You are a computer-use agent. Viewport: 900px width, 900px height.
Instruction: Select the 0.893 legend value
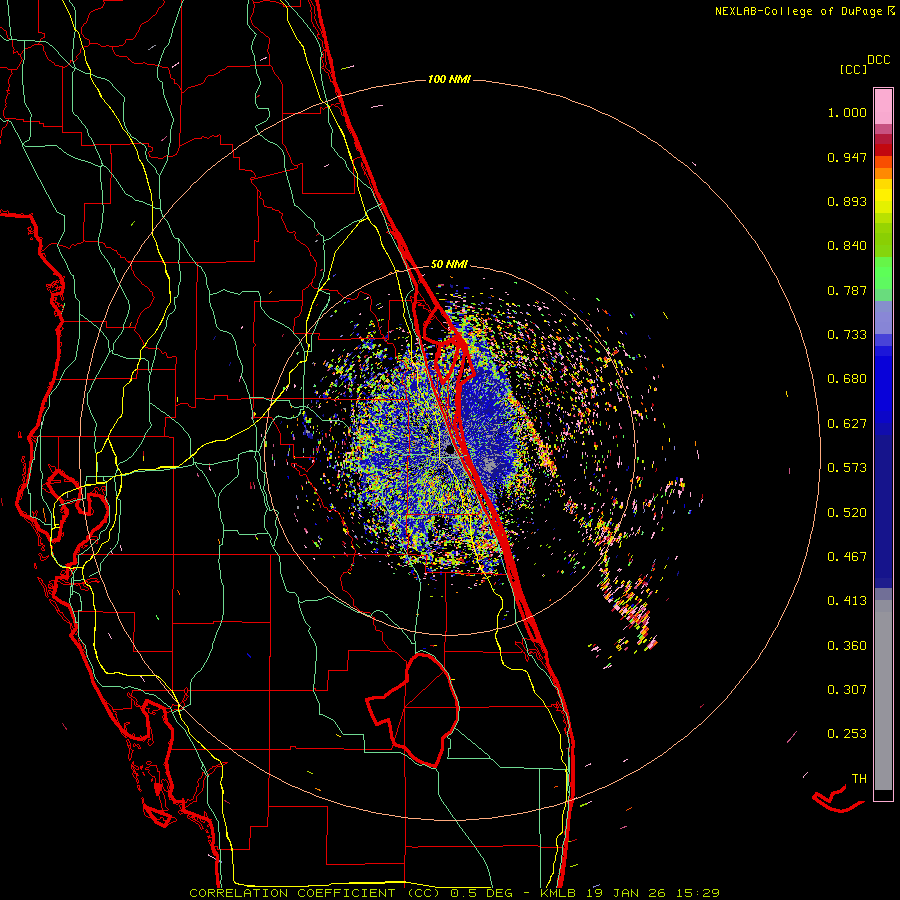pyautogui.click(x=847, y=201)
